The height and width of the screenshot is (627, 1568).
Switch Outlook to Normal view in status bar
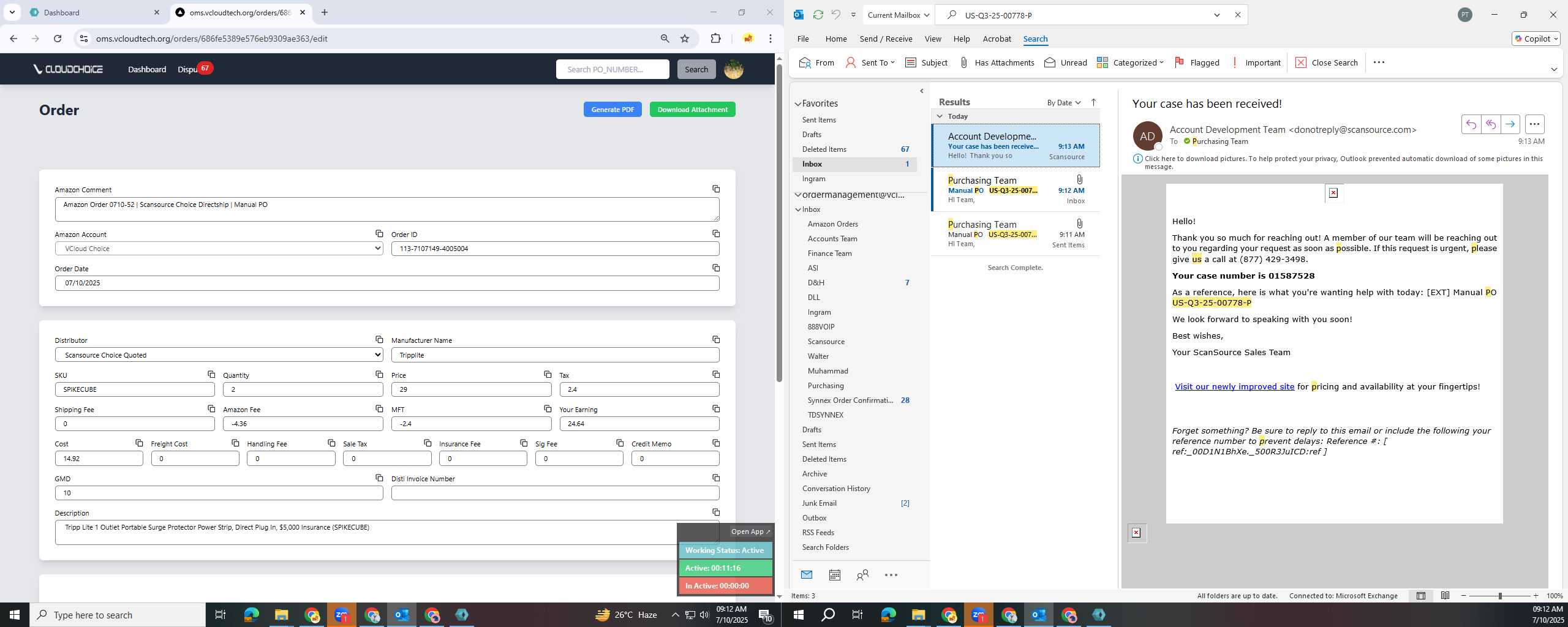coord(1421,596)
